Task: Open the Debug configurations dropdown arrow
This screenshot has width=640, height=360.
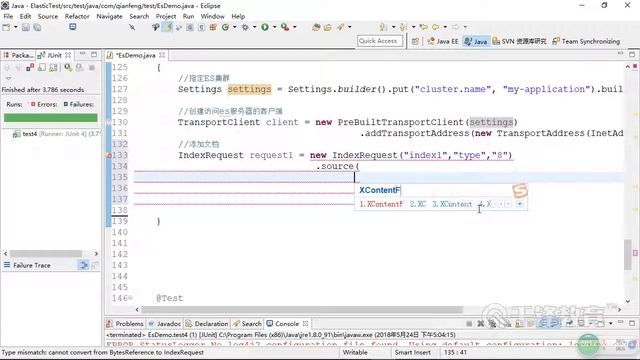Action: (x=254, y=27)
